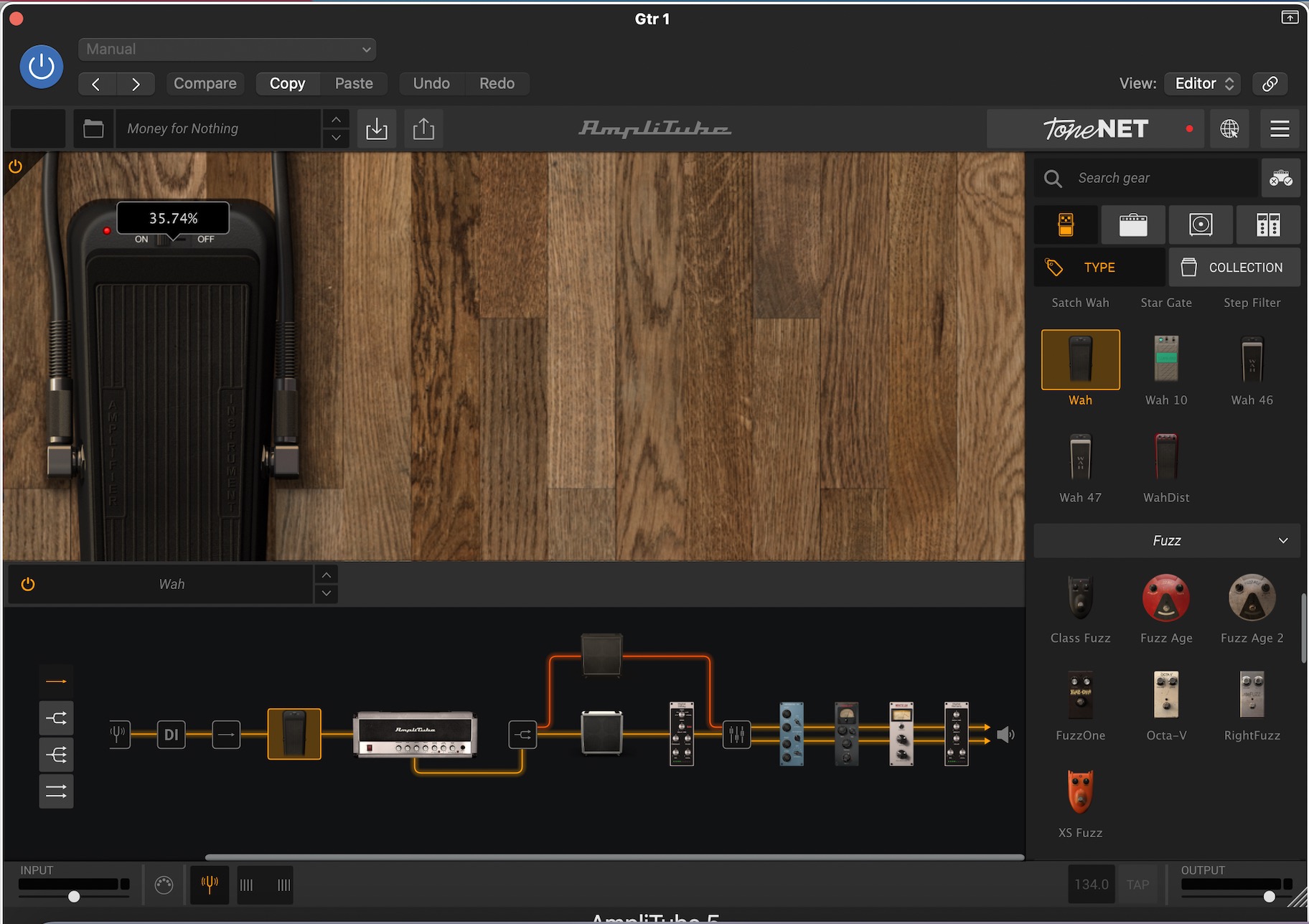Click the gear filter icon beside search
The width and height of the screenshot is (1309, 924).
pos(1280,178)
